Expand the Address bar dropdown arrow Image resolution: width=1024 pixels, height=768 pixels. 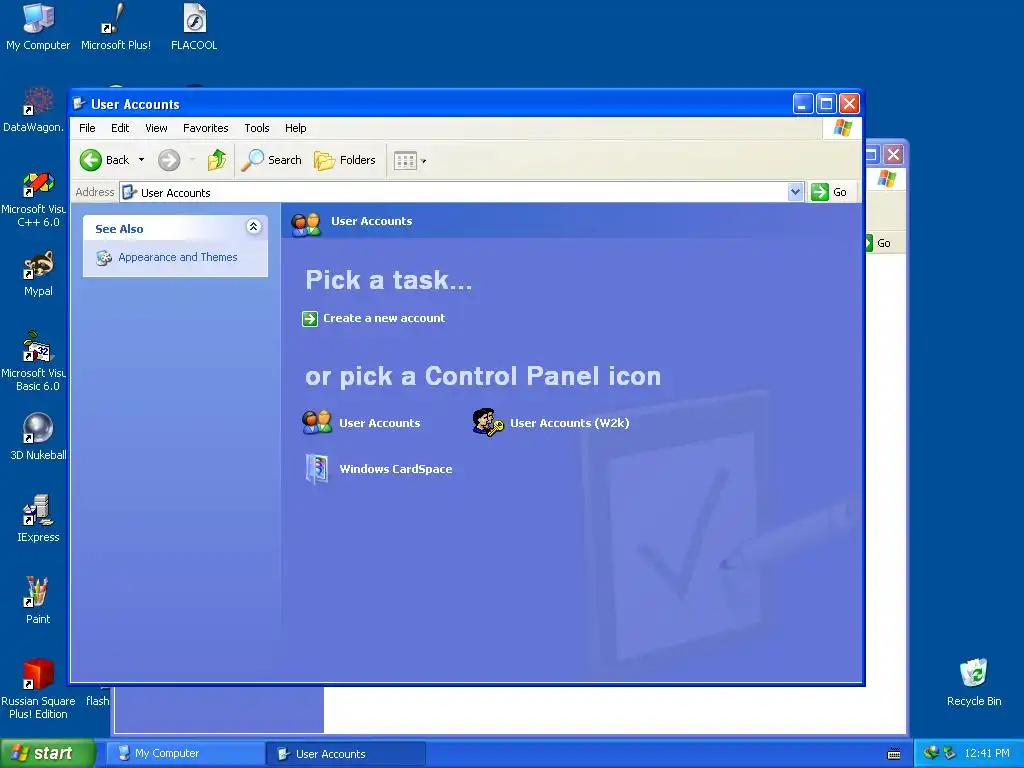tap(795, 192)
